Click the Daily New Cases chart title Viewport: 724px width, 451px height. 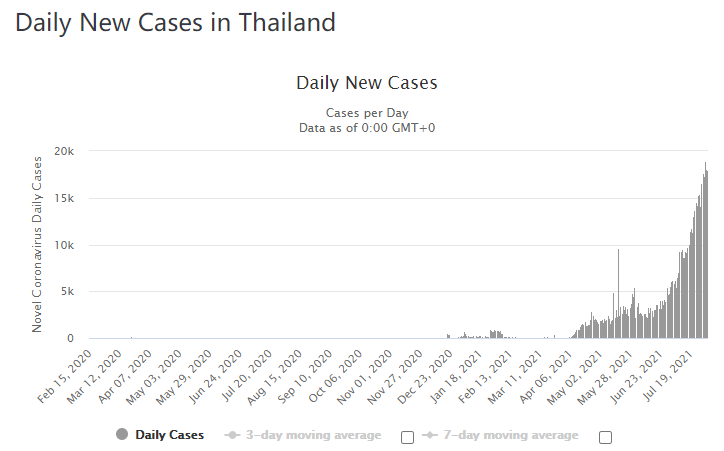[x=367, y=83]
